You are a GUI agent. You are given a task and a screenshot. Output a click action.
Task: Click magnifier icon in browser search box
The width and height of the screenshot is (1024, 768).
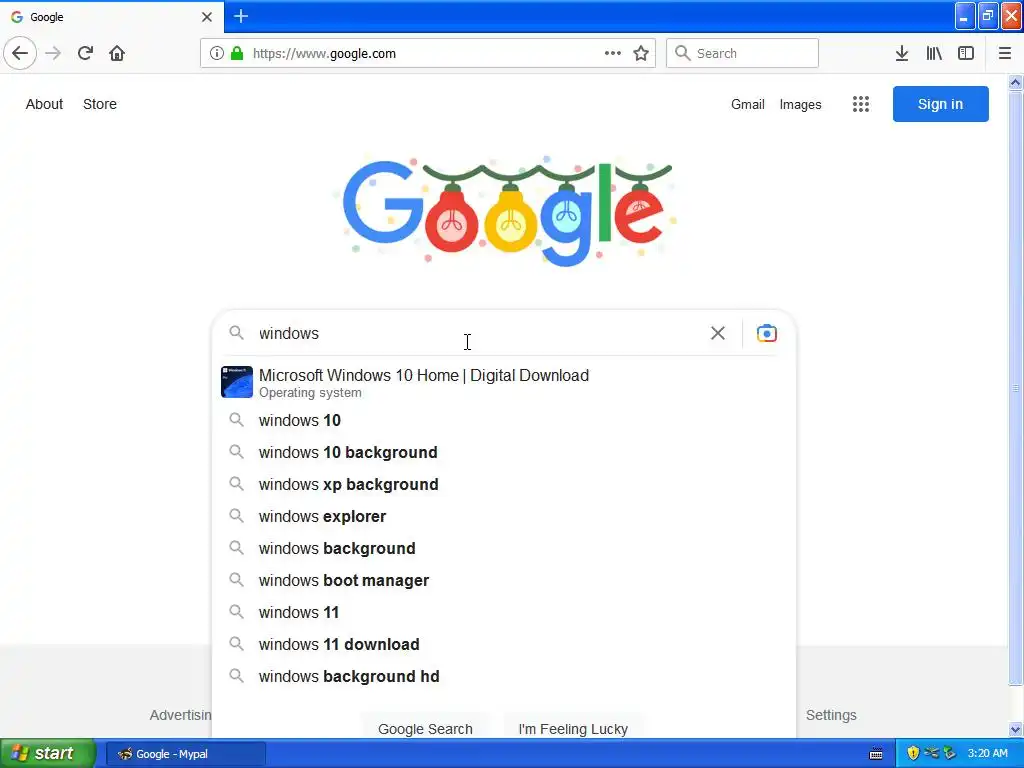(x=682, y=53)
